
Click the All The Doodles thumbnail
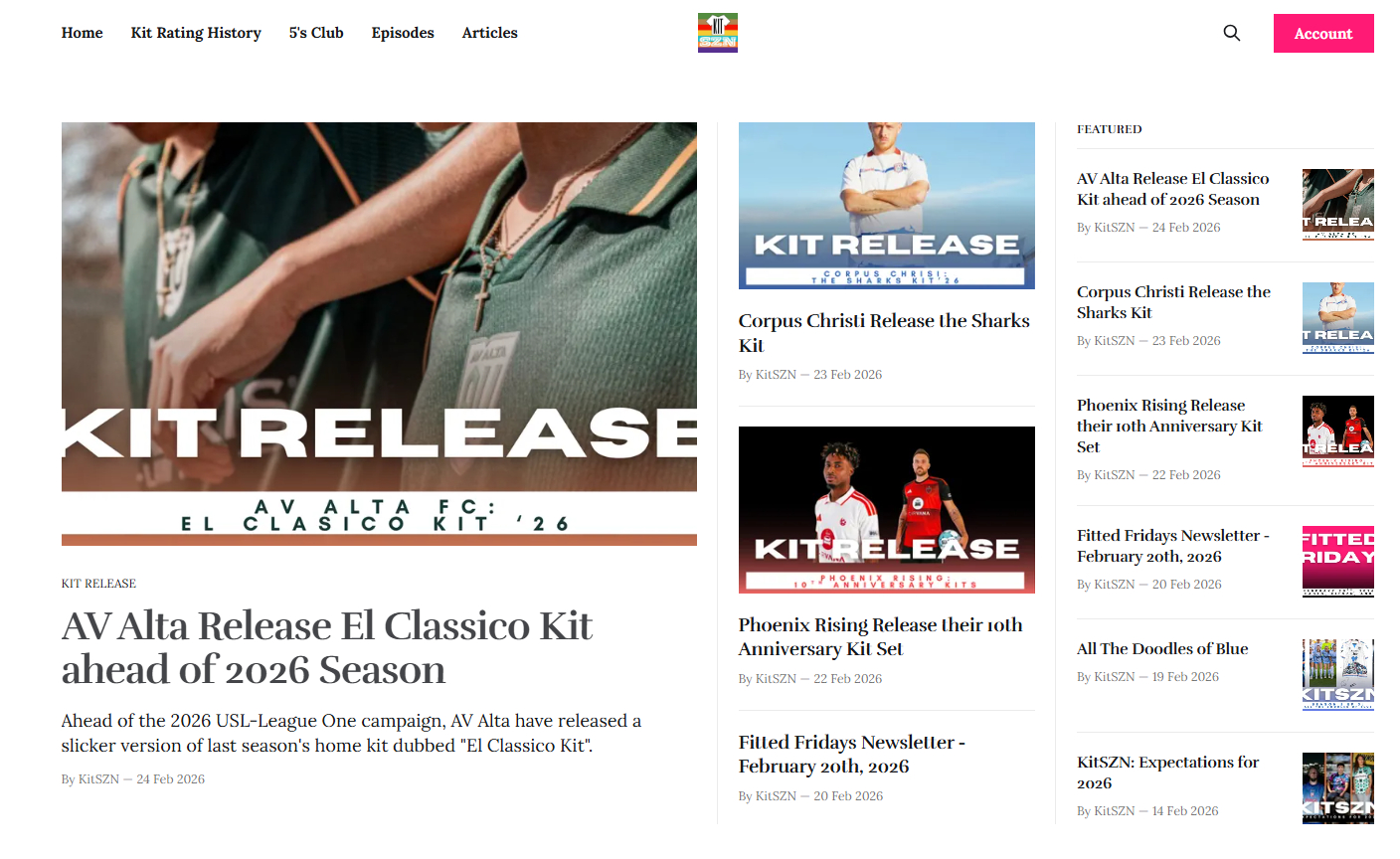(x=1338, y=675)
